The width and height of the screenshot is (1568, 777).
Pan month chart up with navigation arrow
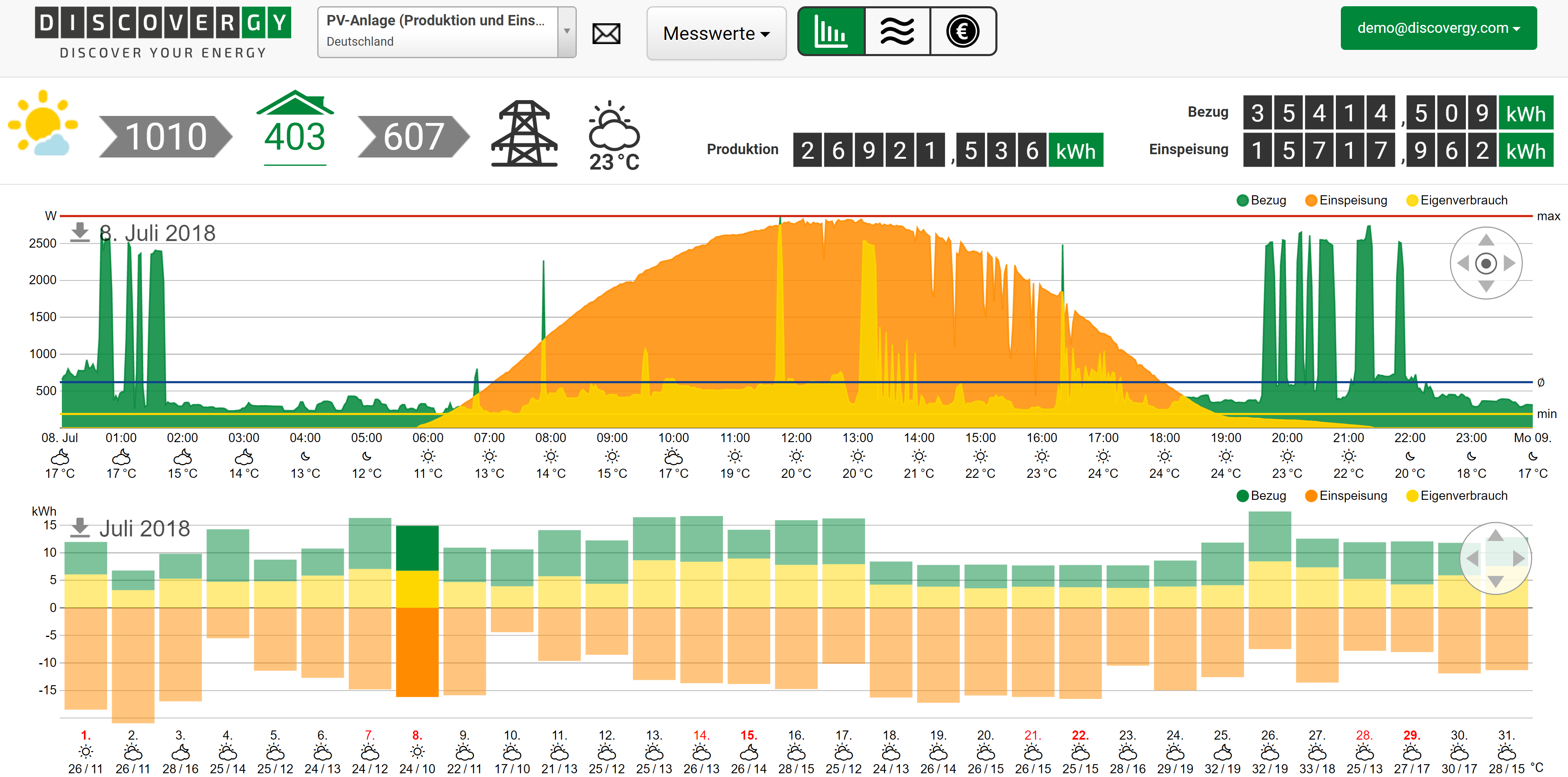[1496, 535]
